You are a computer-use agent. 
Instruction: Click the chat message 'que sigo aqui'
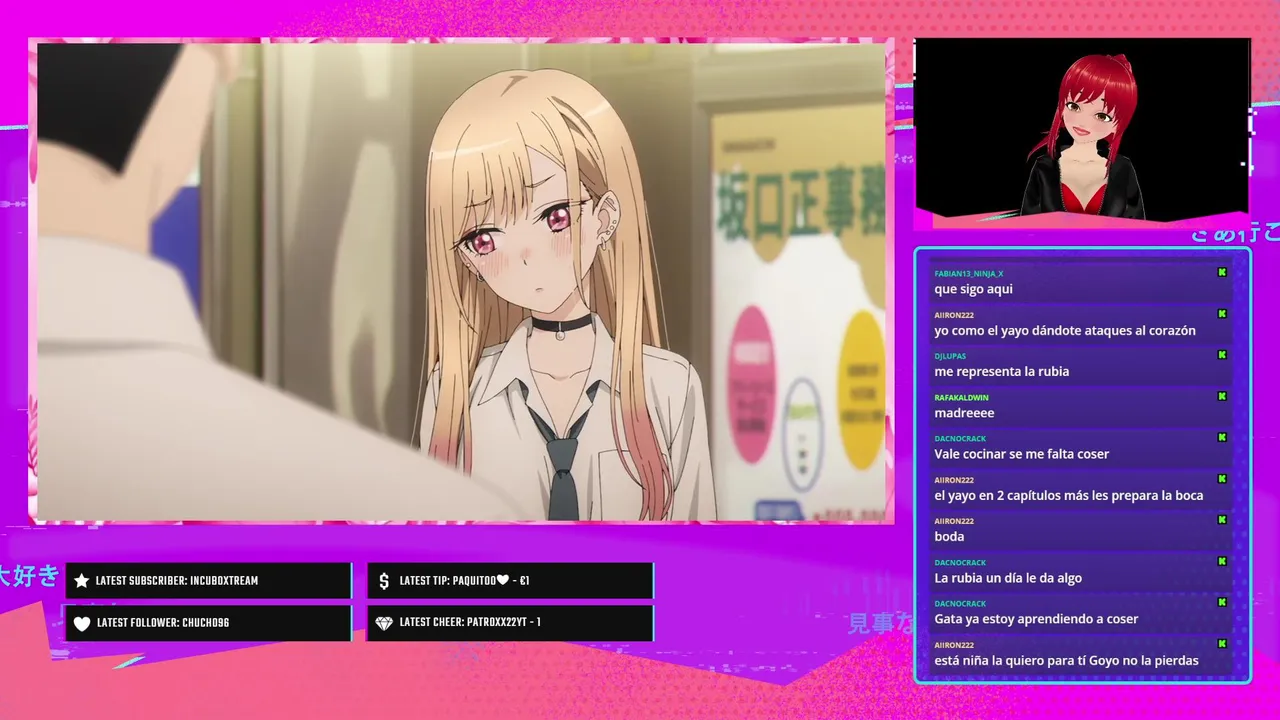click(x=973, y=289)
